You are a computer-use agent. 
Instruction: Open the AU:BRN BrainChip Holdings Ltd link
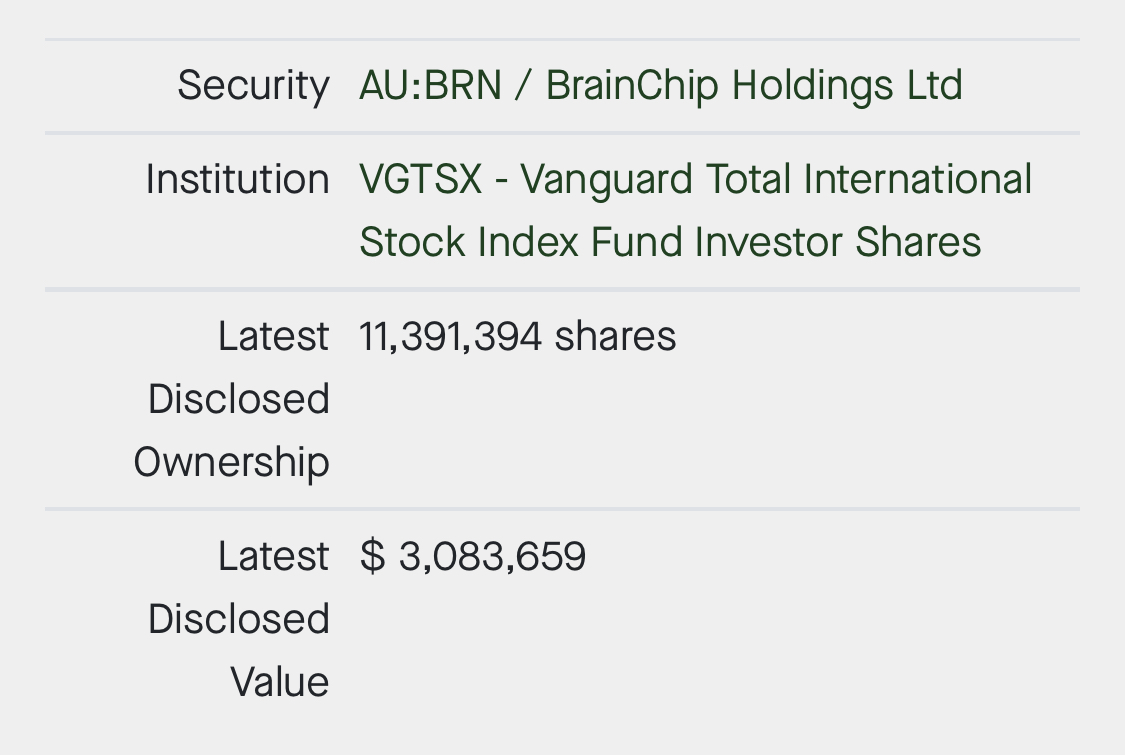pyautogui.click(x=660, y=86)
